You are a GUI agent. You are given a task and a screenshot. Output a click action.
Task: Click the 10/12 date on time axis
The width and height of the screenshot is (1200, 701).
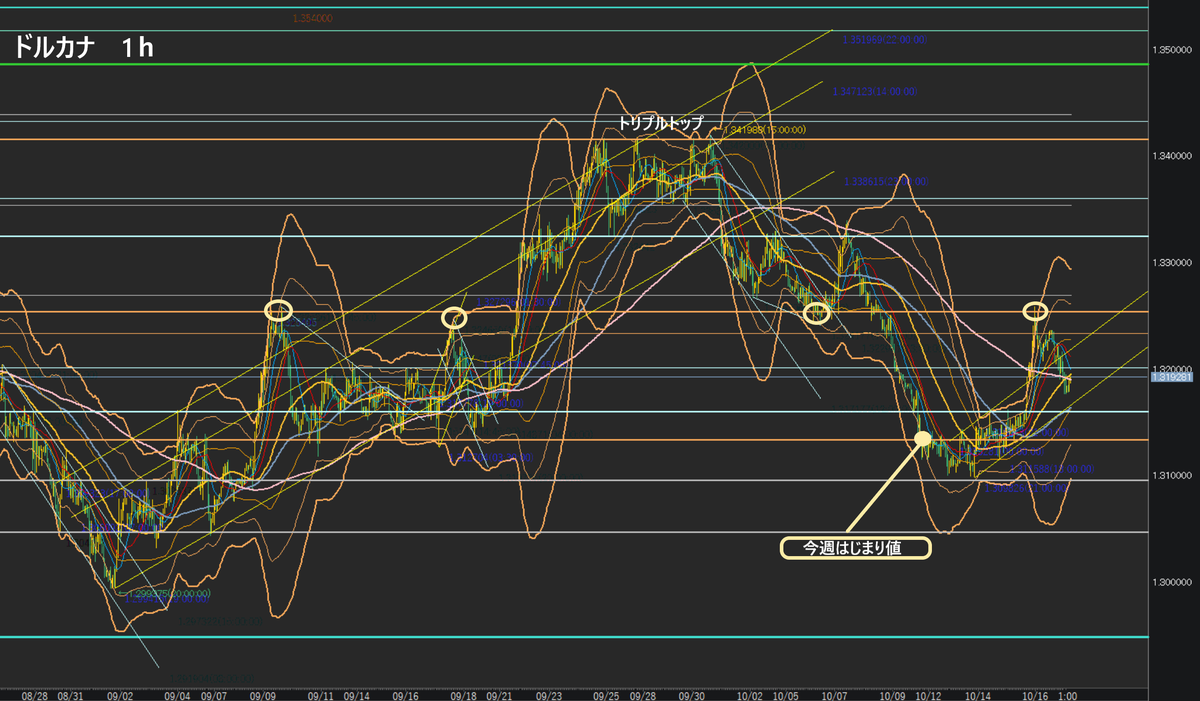pyautogui.click(x=928, y=694)
